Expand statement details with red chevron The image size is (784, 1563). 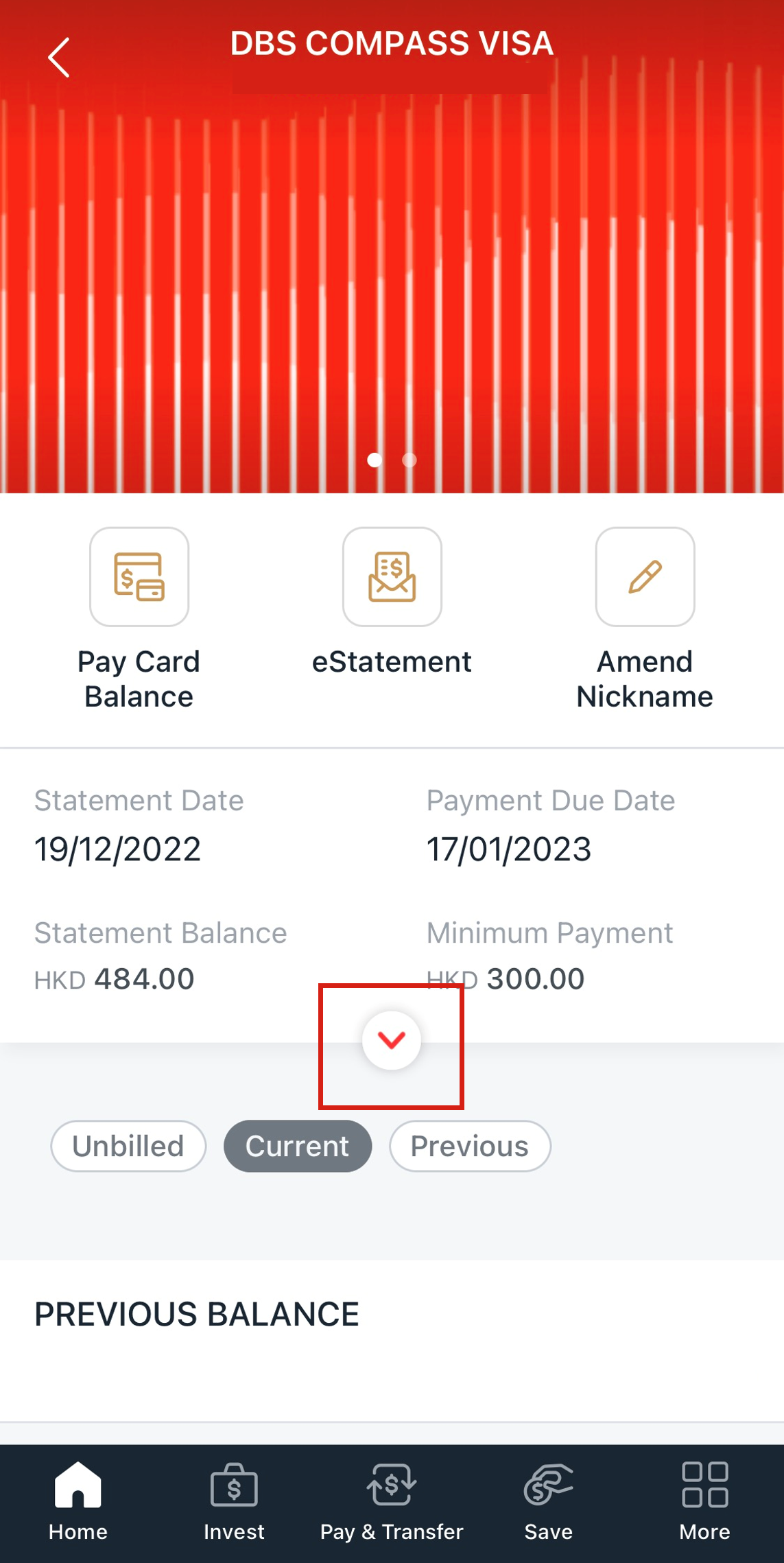[392, 1040]
